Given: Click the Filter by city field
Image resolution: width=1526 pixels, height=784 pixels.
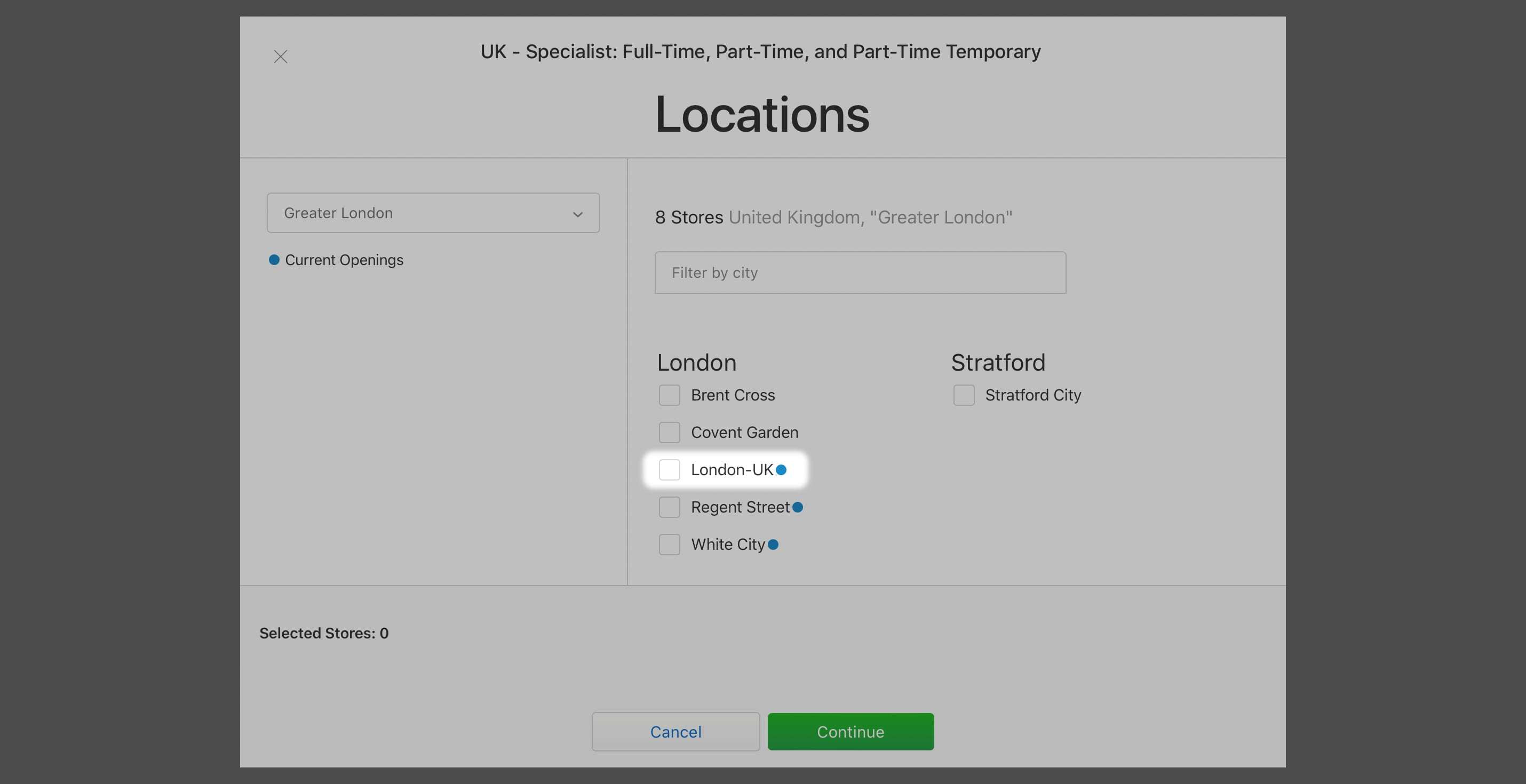Looking at the screenshot, I should 860,273.
